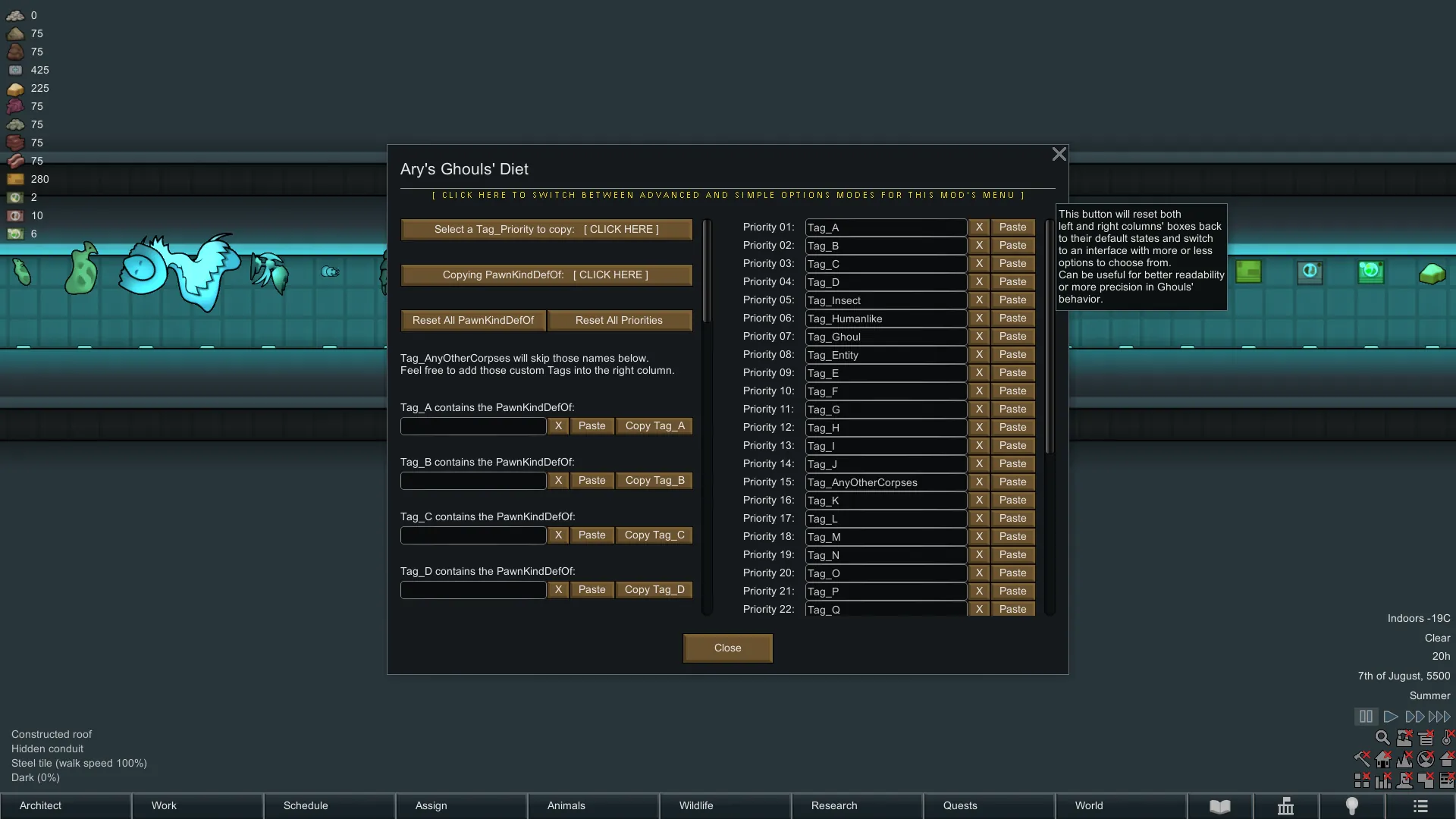Pause the game with pause icon
Screen dimensions: 1456x819
click(1365, 717)
